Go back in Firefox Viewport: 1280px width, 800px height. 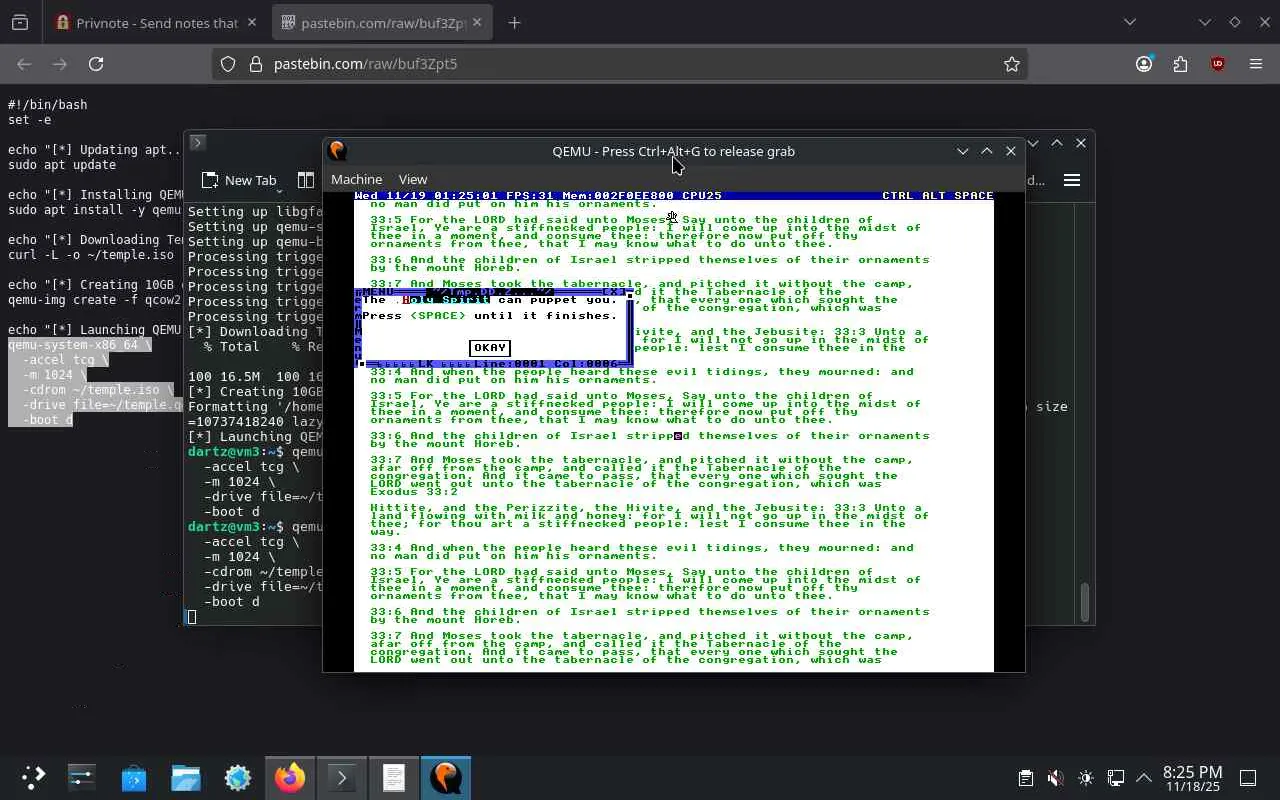(x=24, y=64)
